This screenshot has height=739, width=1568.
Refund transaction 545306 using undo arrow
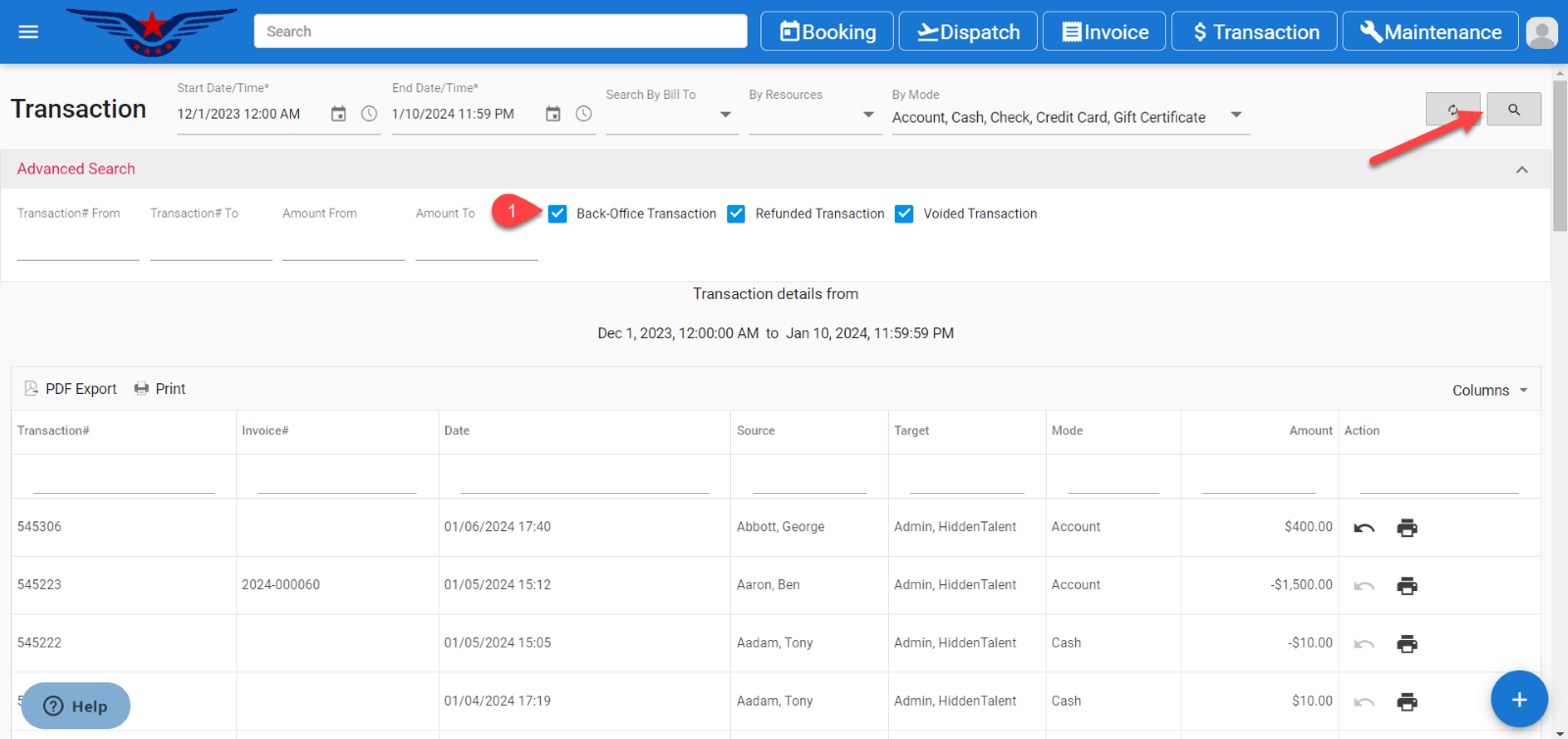pos(1363,527)
